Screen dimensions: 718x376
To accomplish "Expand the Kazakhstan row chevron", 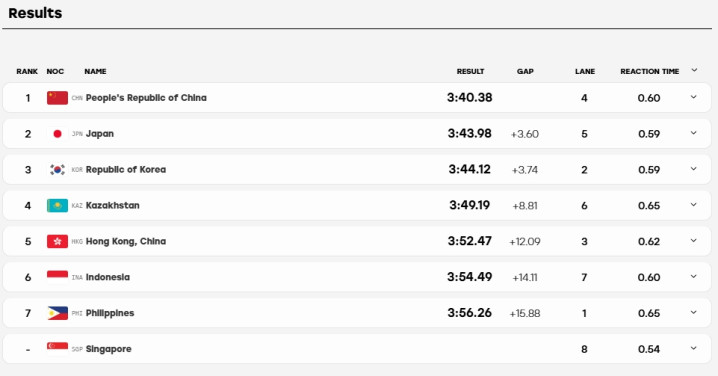I will coord(693,205).
